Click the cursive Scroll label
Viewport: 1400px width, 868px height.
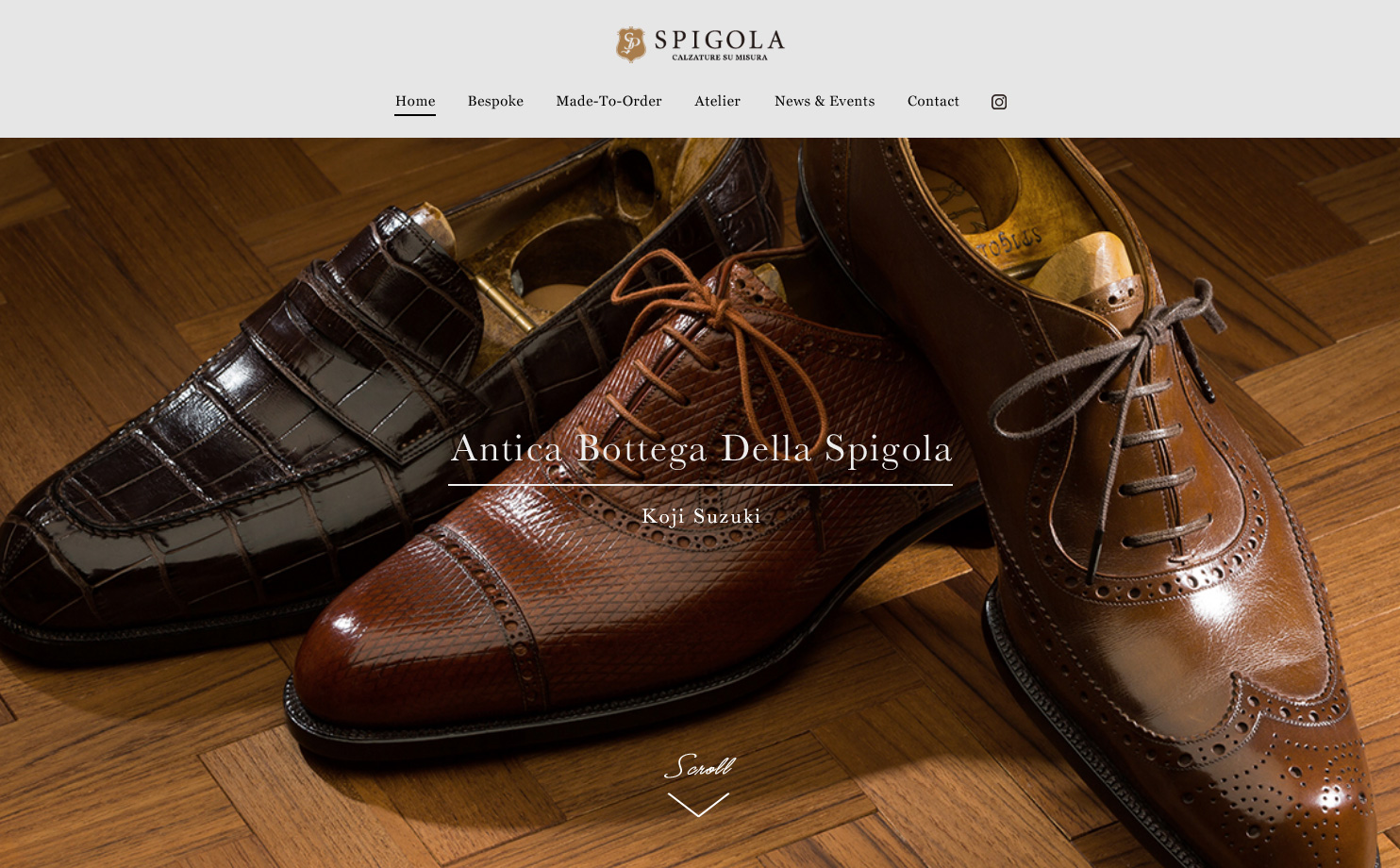[699, 766]
